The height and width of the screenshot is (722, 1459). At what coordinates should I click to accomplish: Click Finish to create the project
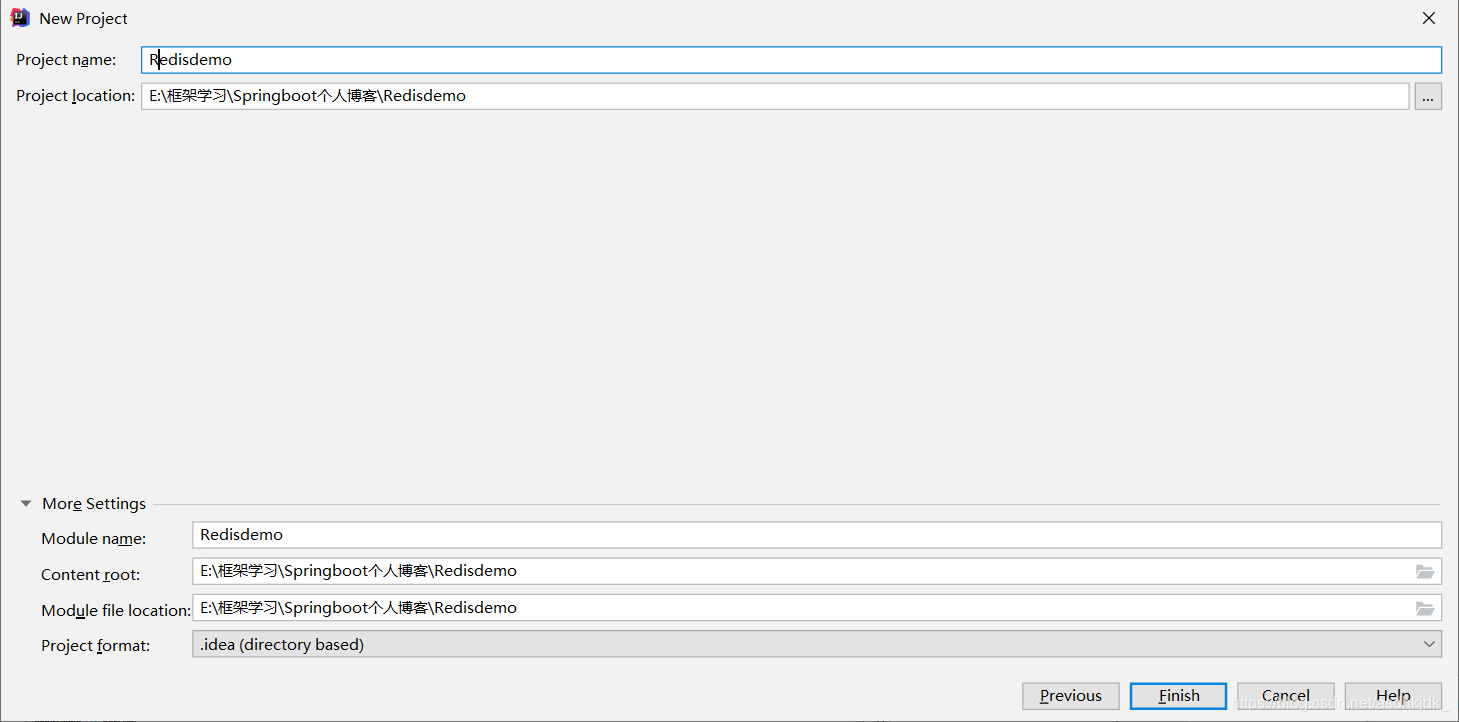[1178, 696]
